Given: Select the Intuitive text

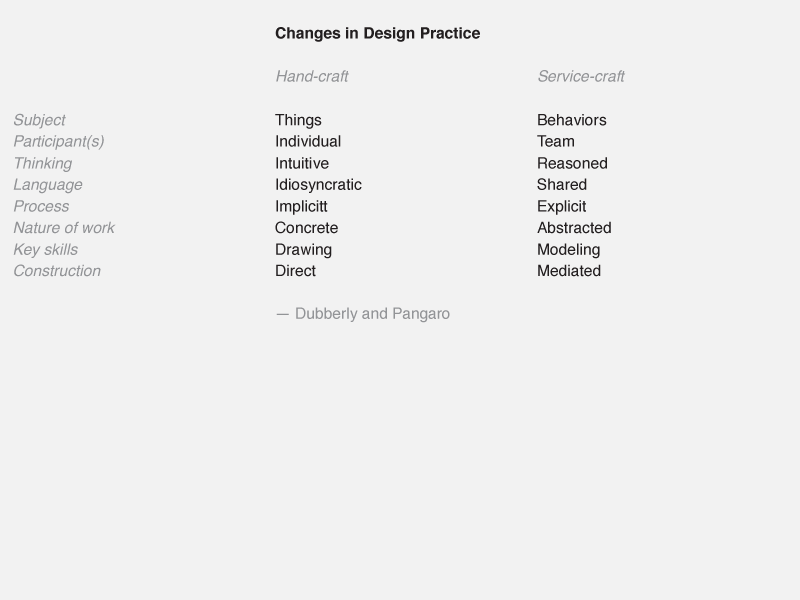Looking at the screenshot, I should coord(302,163).
